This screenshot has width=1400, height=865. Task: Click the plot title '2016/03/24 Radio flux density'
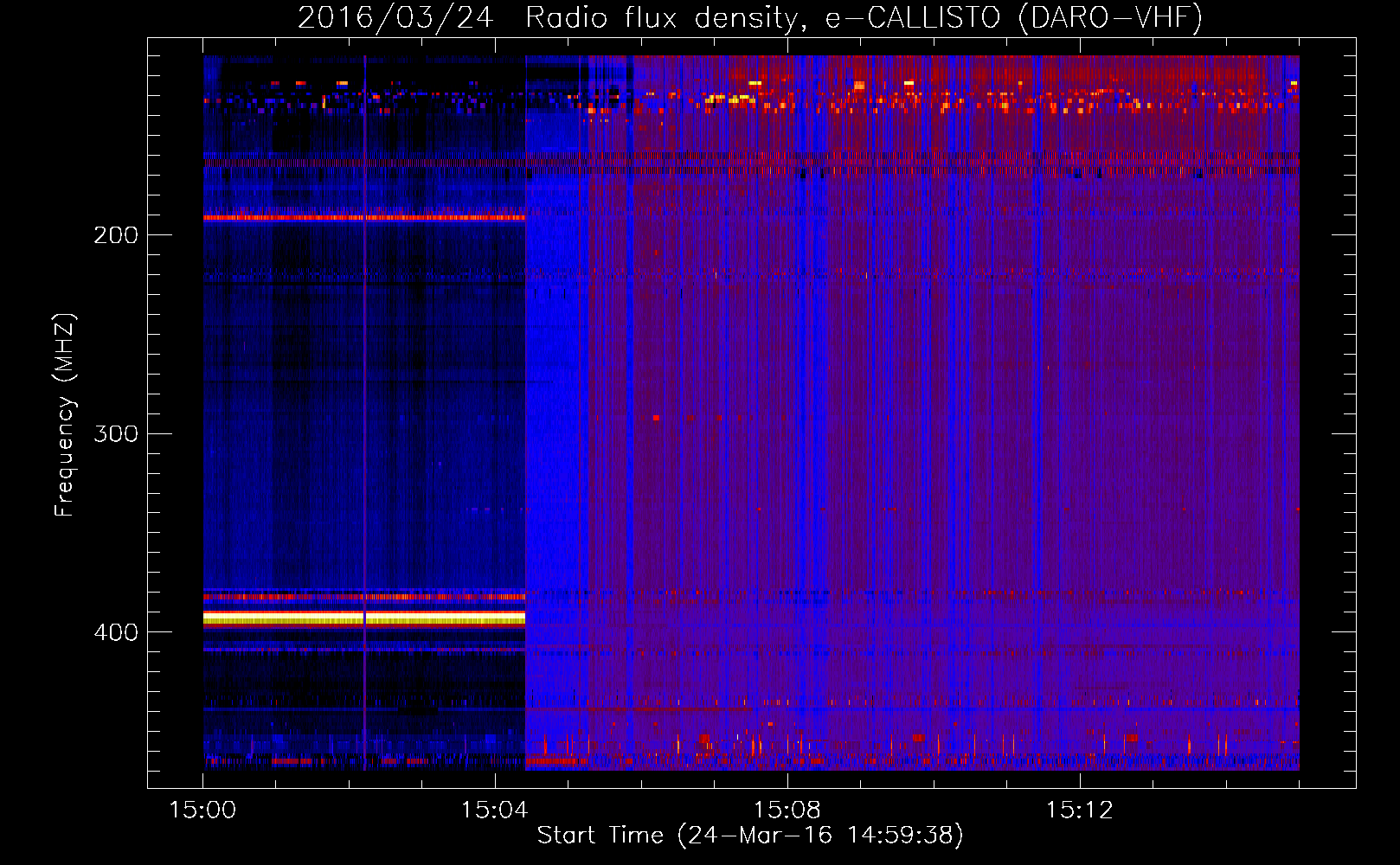pos(549,17)
